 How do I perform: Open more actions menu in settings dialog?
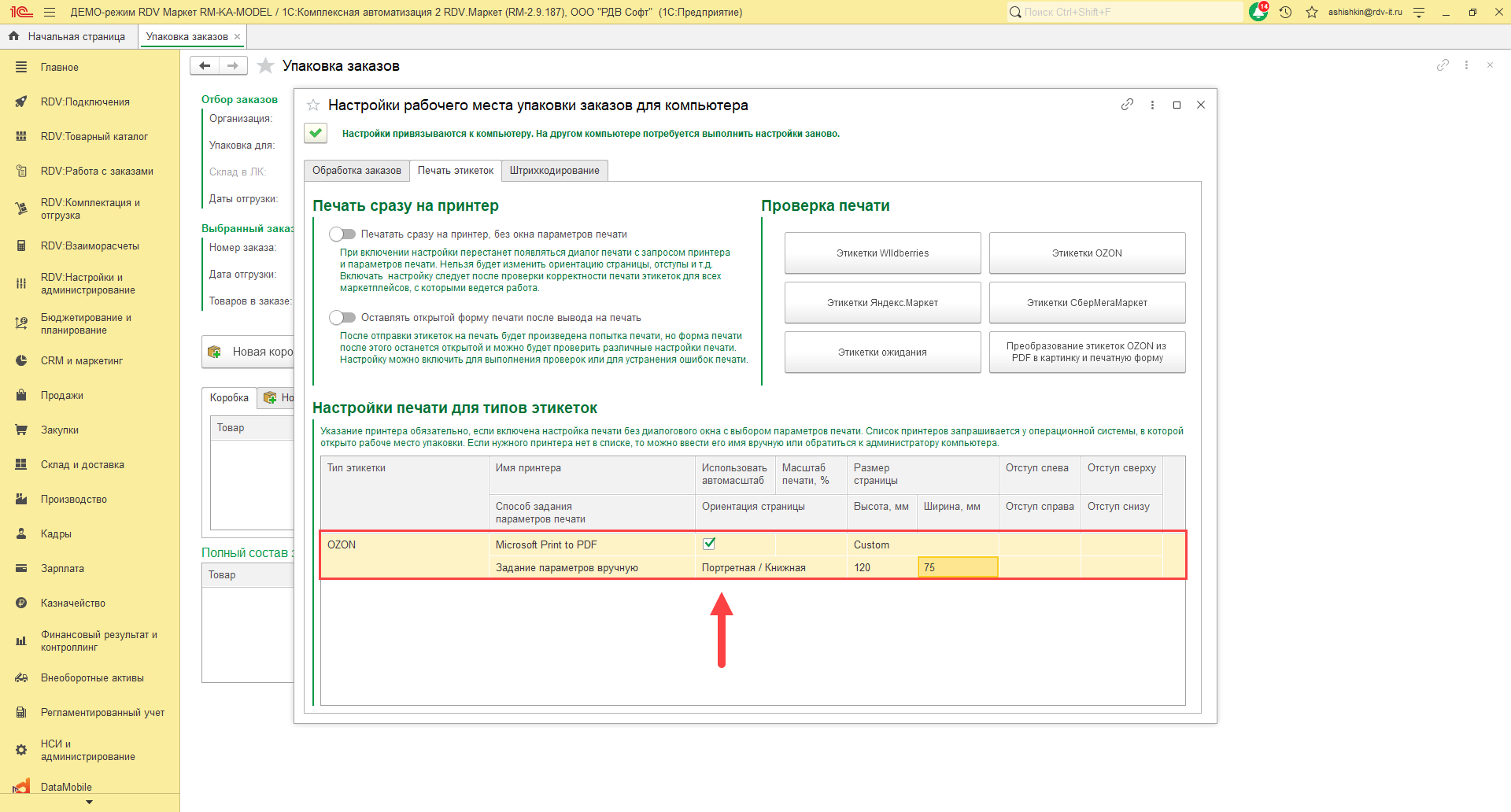(x=1152, y=105)
